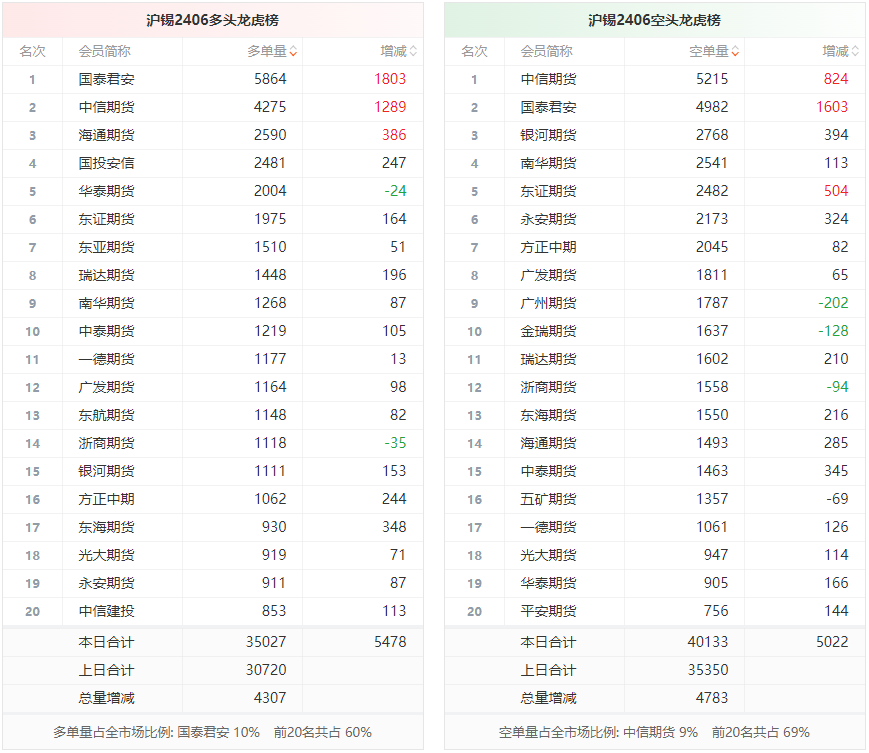Image resolution: width=869 pixels, height=753 pixels.
Task: Click long total 35027
Action: click(266, 642)
